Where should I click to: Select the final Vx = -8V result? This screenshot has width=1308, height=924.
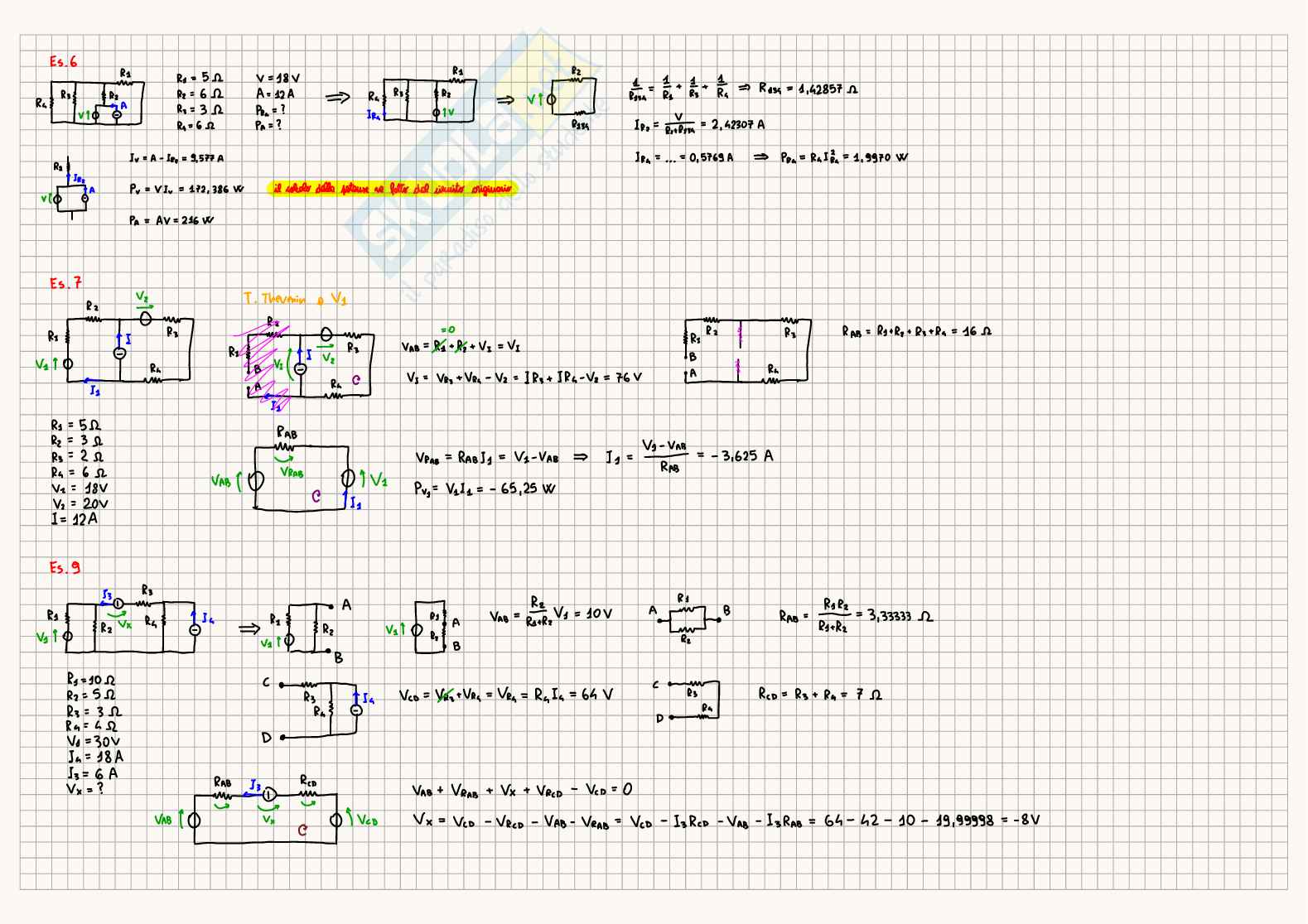click(726, 821)
